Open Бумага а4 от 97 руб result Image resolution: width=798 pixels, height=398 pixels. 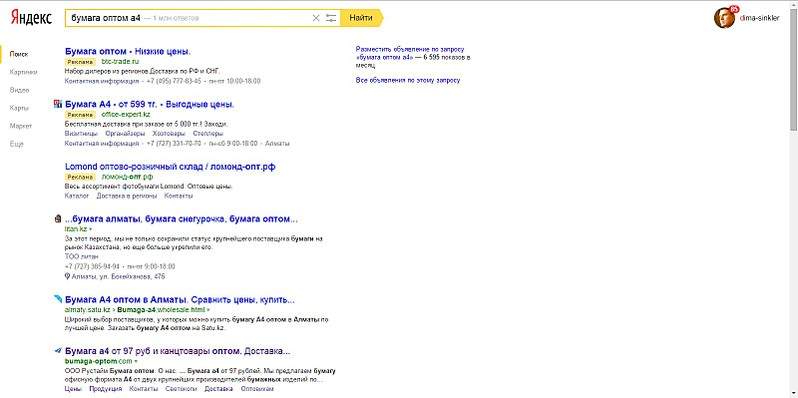coord(178,351)
